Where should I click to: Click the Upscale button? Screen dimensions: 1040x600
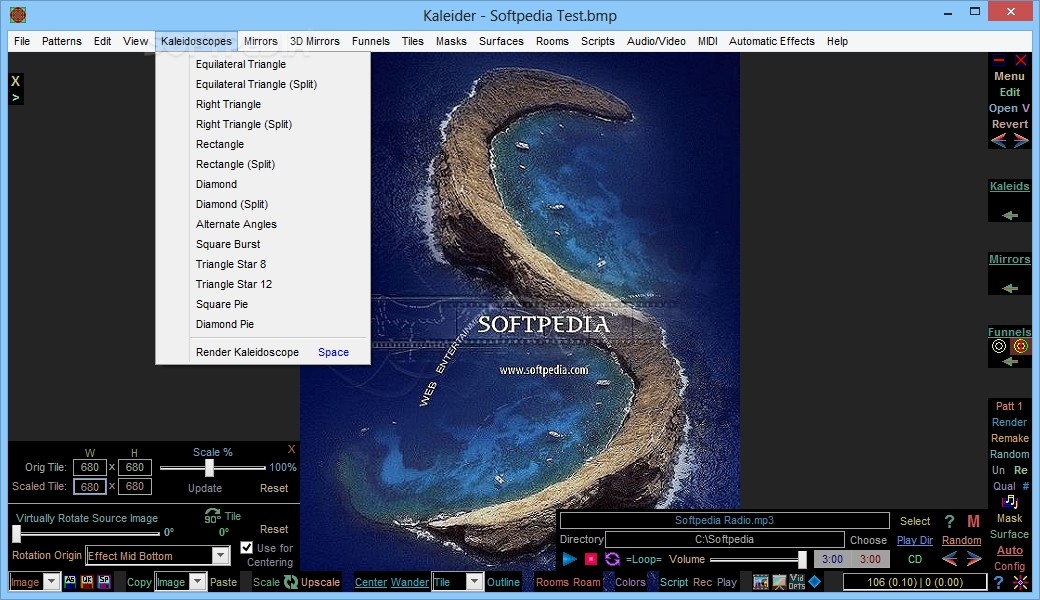(320, 582)
